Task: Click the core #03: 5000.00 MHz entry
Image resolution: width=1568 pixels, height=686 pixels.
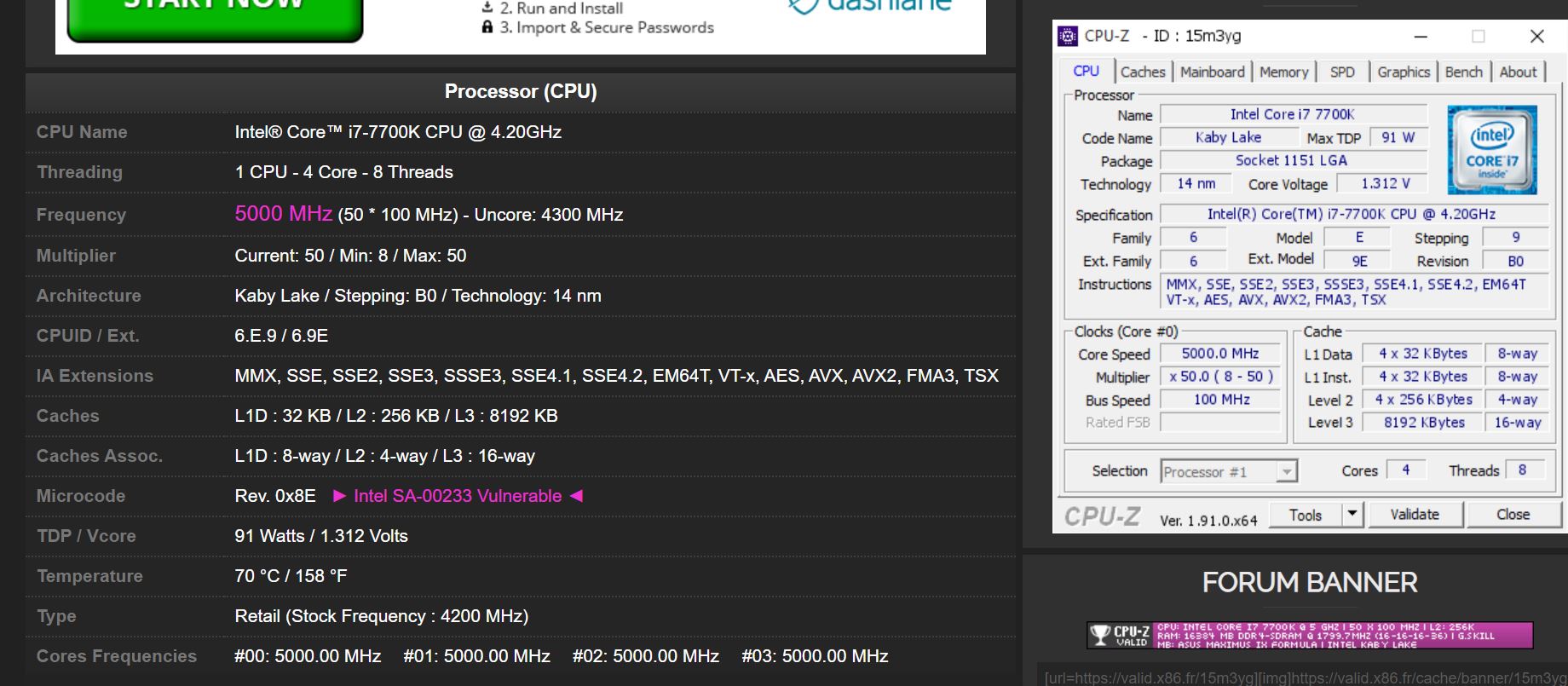Action: (x=815, y=656)
